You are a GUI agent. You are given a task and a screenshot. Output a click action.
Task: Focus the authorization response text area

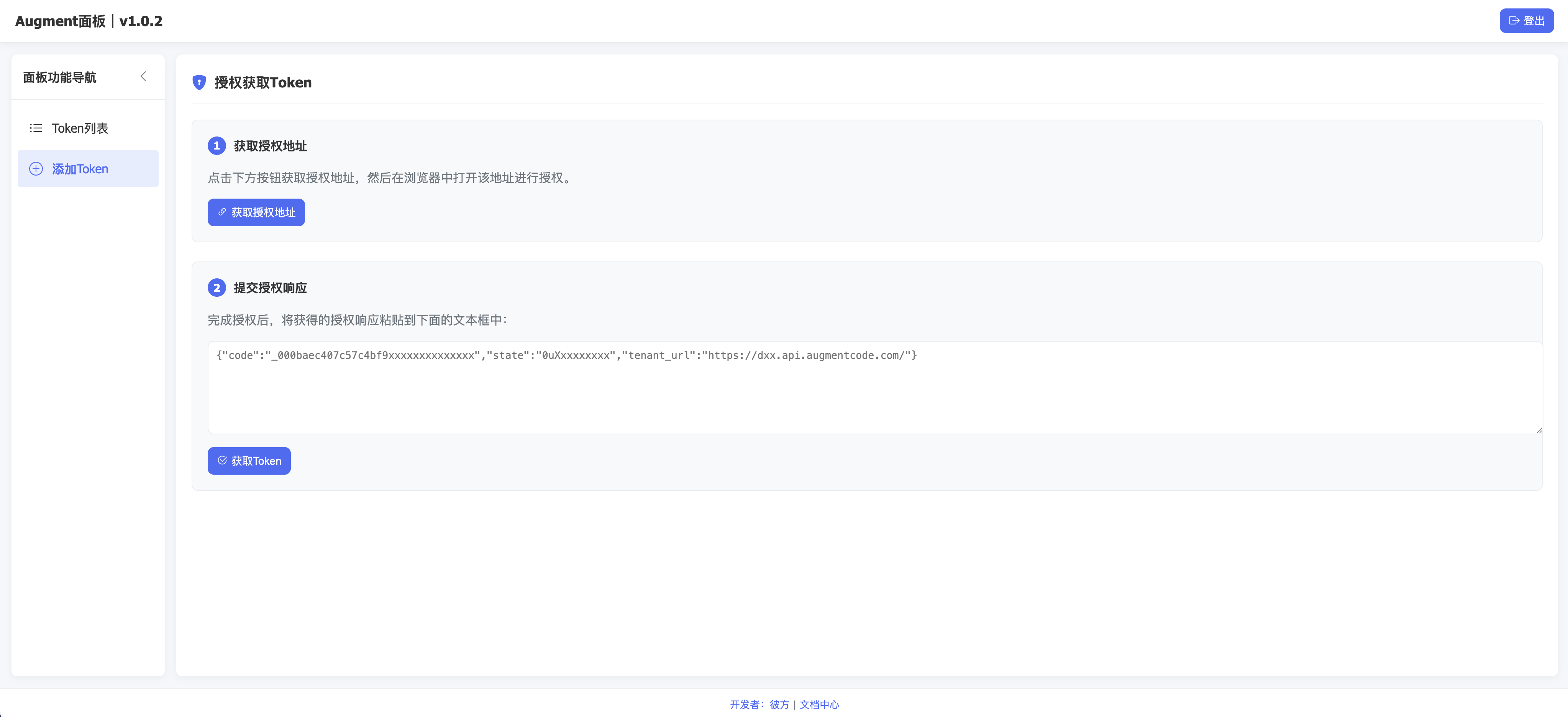coord(875,387)
